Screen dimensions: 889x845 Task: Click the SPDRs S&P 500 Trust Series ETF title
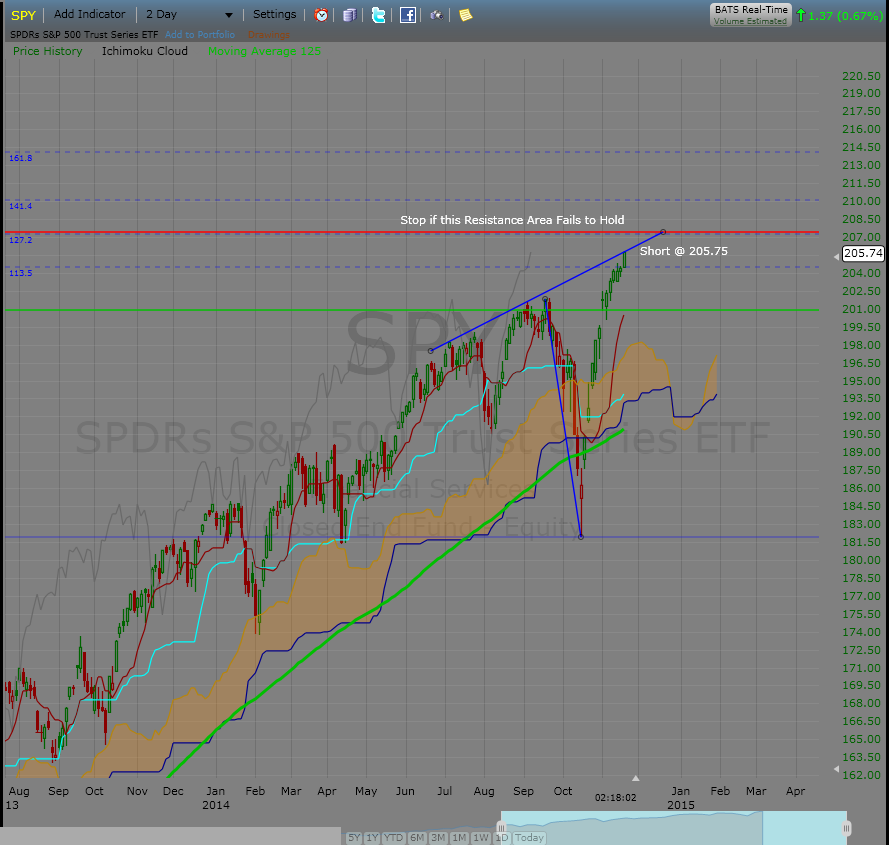84,35
